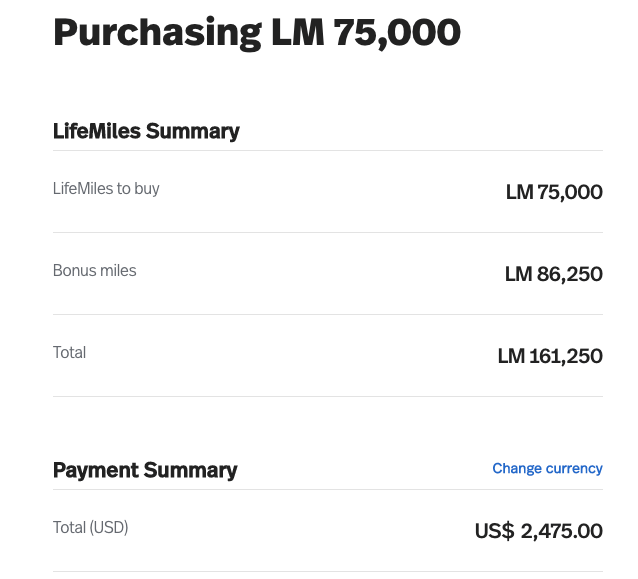
Task: Click the divider between LifeMiles to buy and Bonus miles
Action: (328, 233)
